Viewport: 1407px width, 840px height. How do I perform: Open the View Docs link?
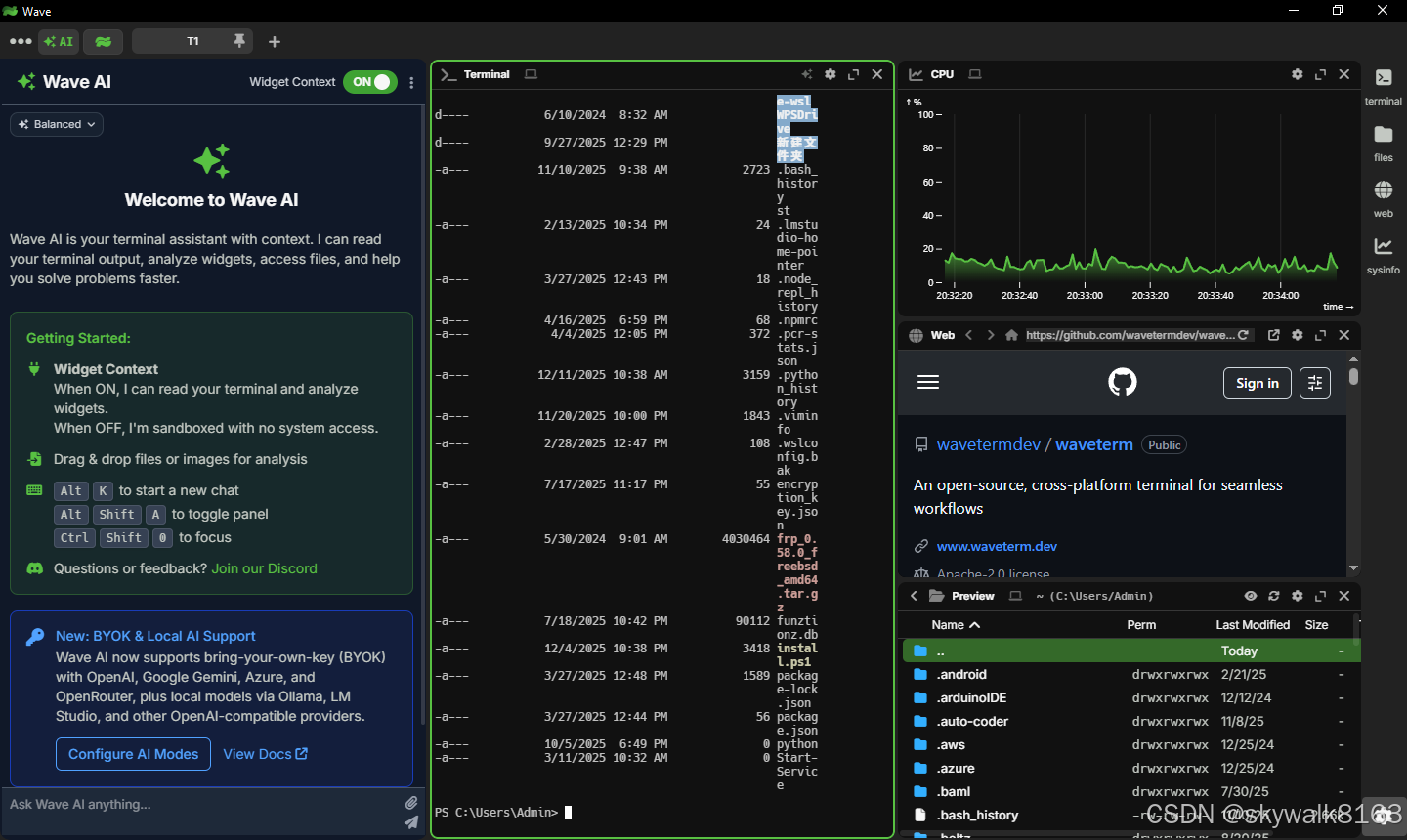click(x=265, y=754)
